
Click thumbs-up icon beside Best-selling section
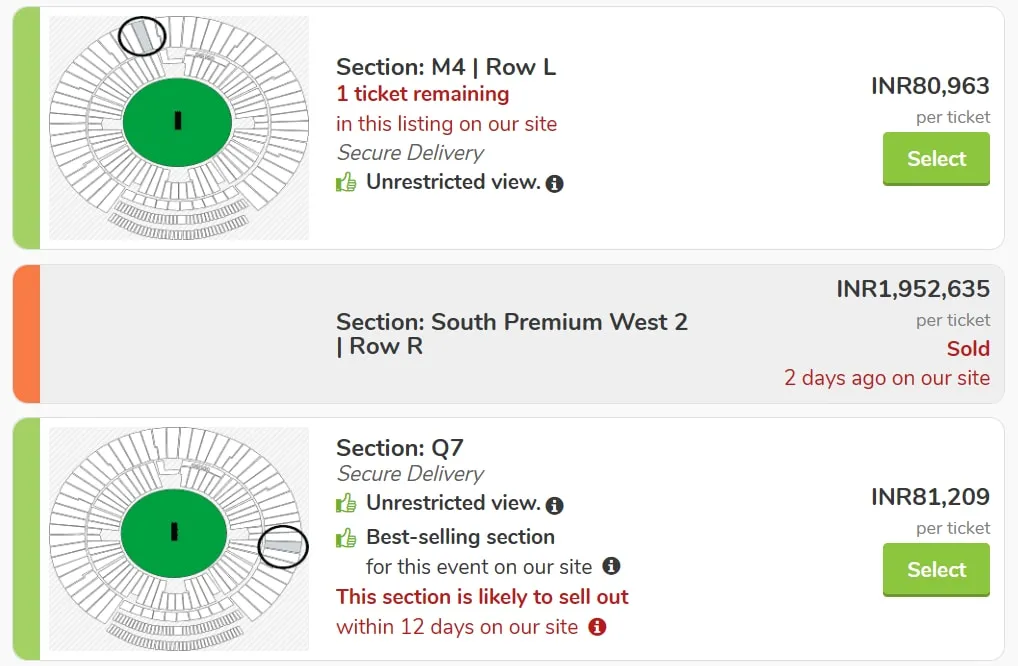click(x=346, y=537)
